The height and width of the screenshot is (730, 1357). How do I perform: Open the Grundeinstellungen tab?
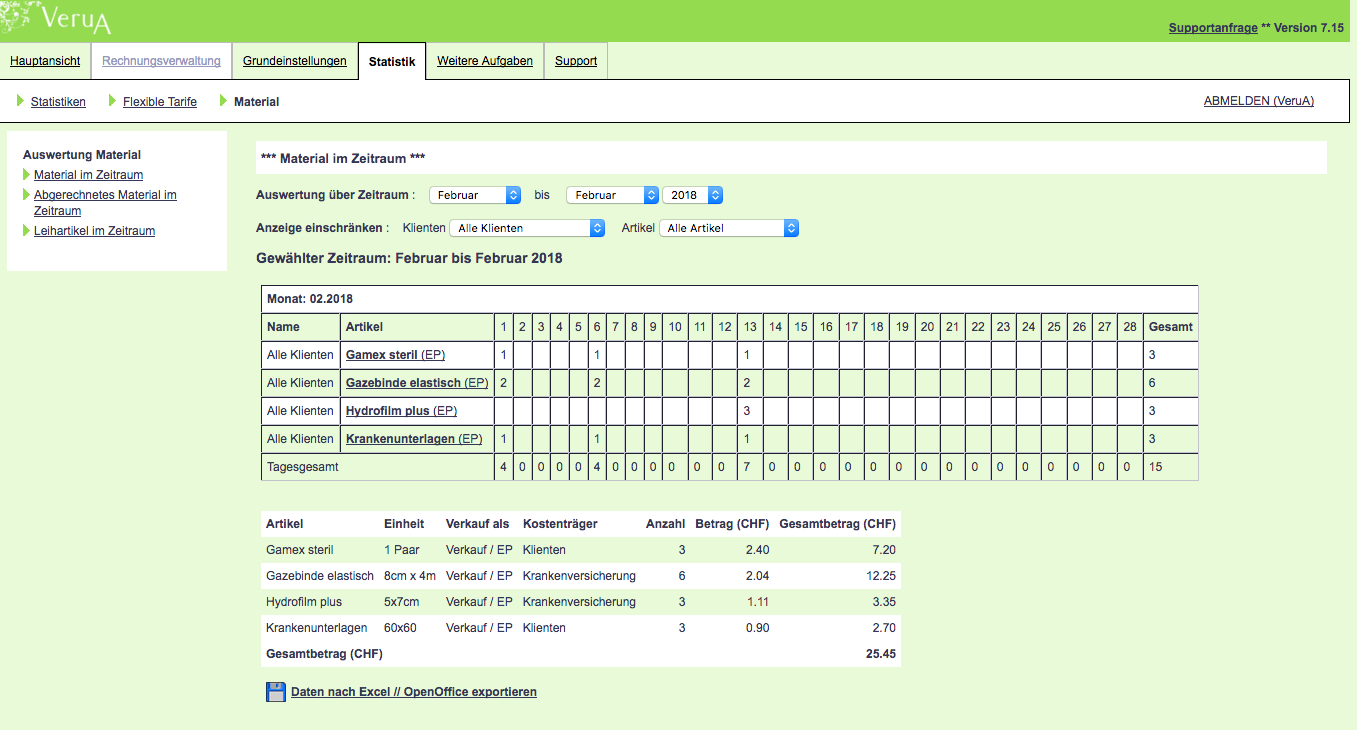coord(295,61)
